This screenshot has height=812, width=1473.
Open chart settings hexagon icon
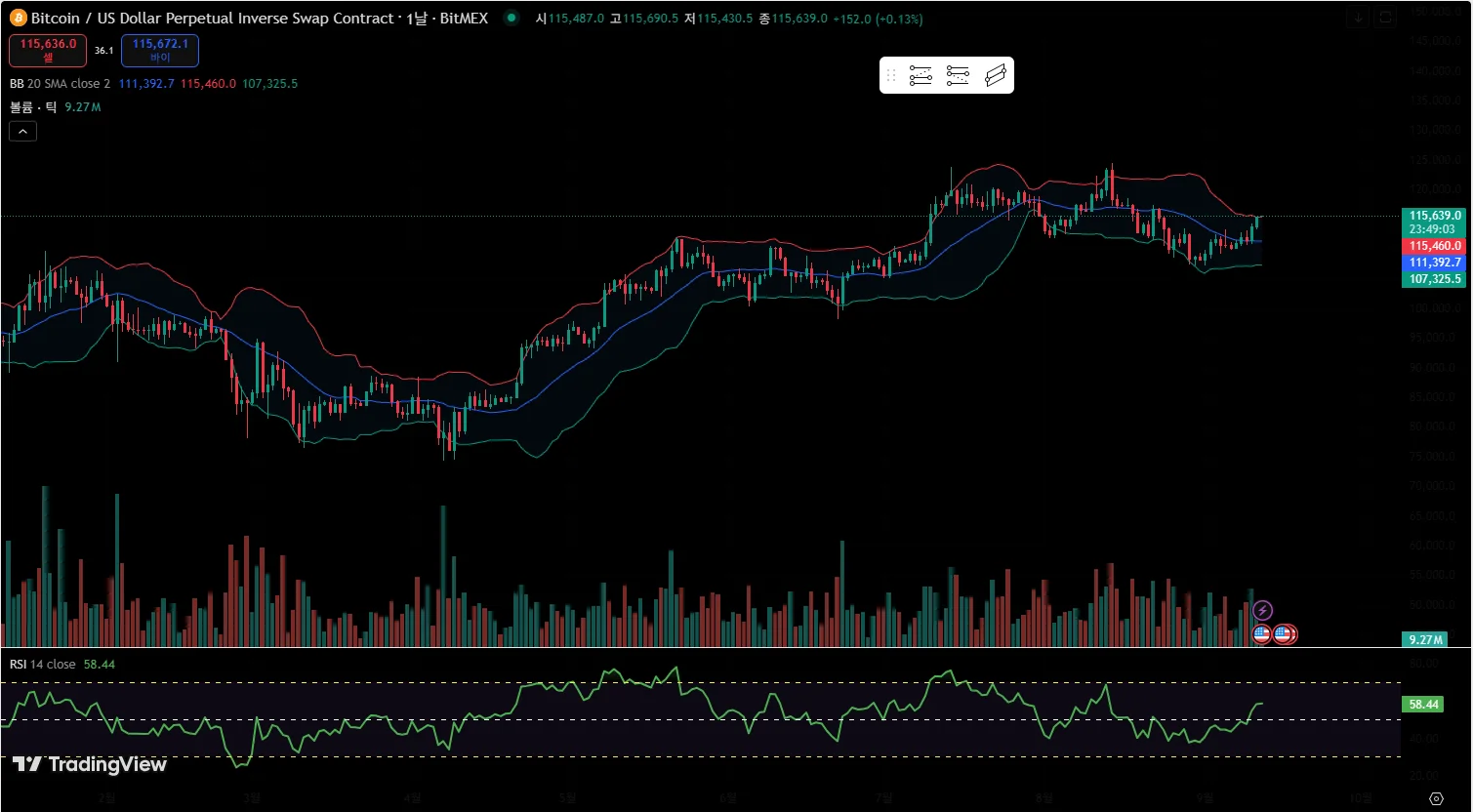click(1436, 798)
